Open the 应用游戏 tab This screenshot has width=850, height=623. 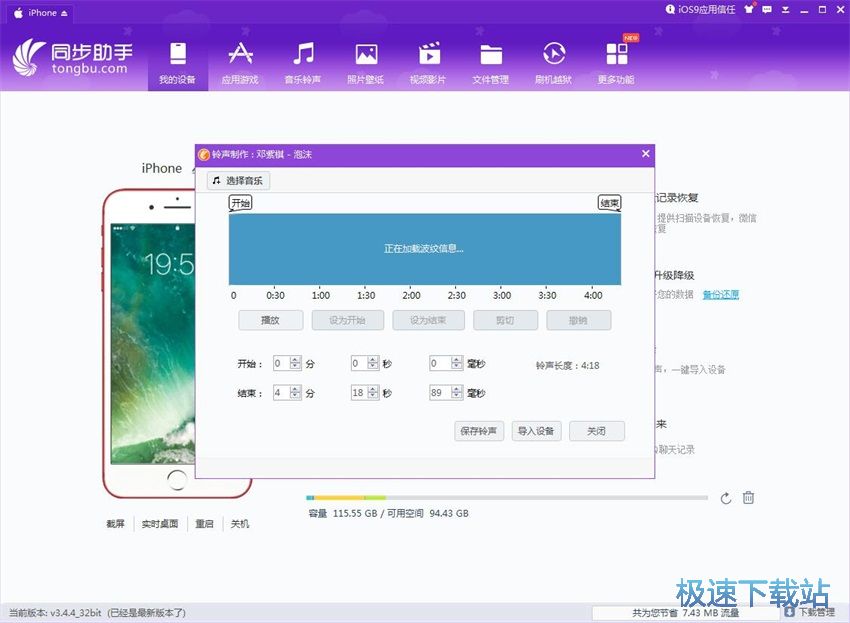[240, 63]
